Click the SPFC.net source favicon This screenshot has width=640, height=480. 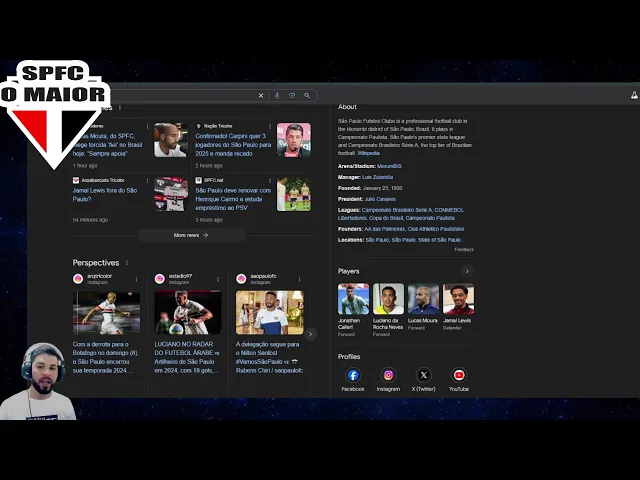coord(199,180)
